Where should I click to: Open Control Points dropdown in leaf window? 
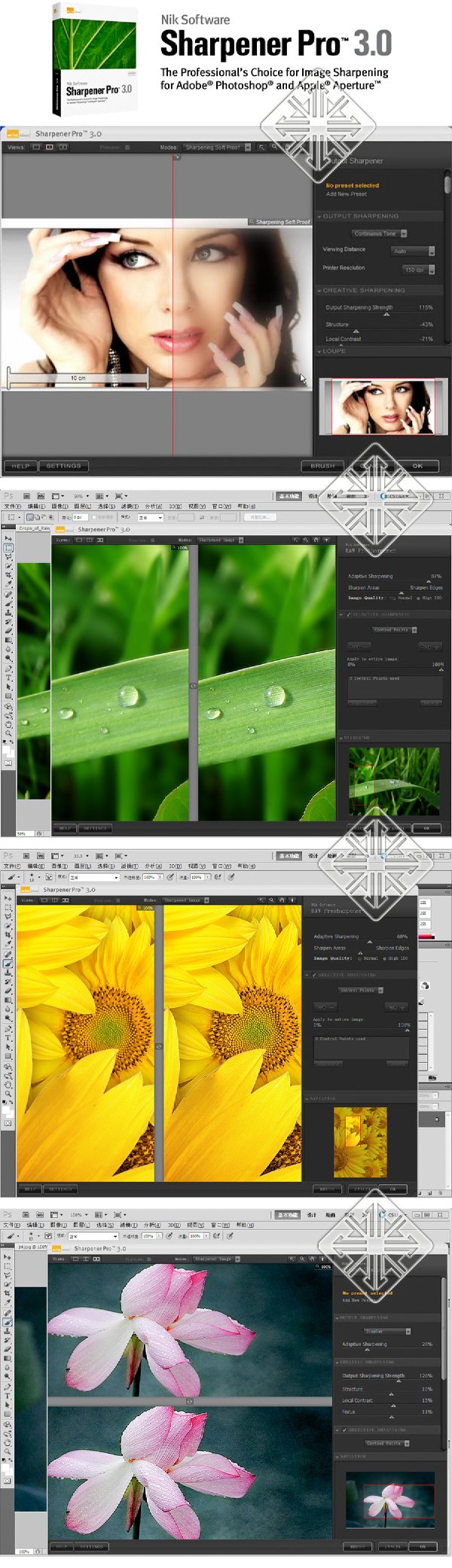(394, 629)
